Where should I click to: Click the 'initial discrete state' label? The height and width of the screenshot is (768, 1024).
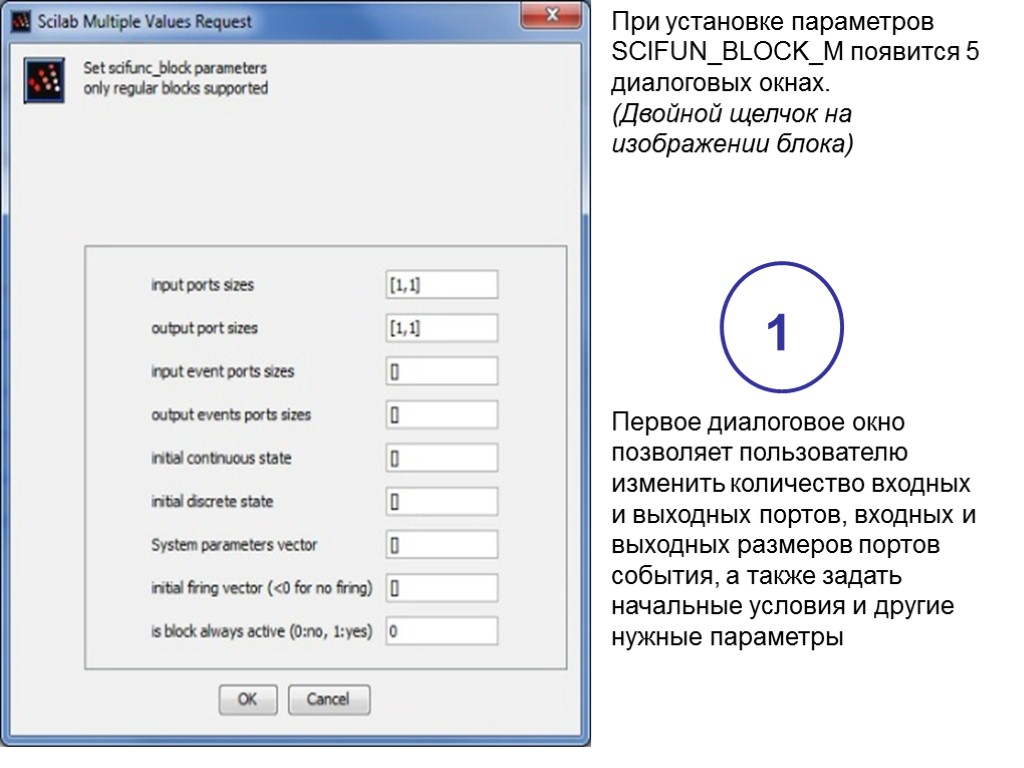tap(212, 502)
